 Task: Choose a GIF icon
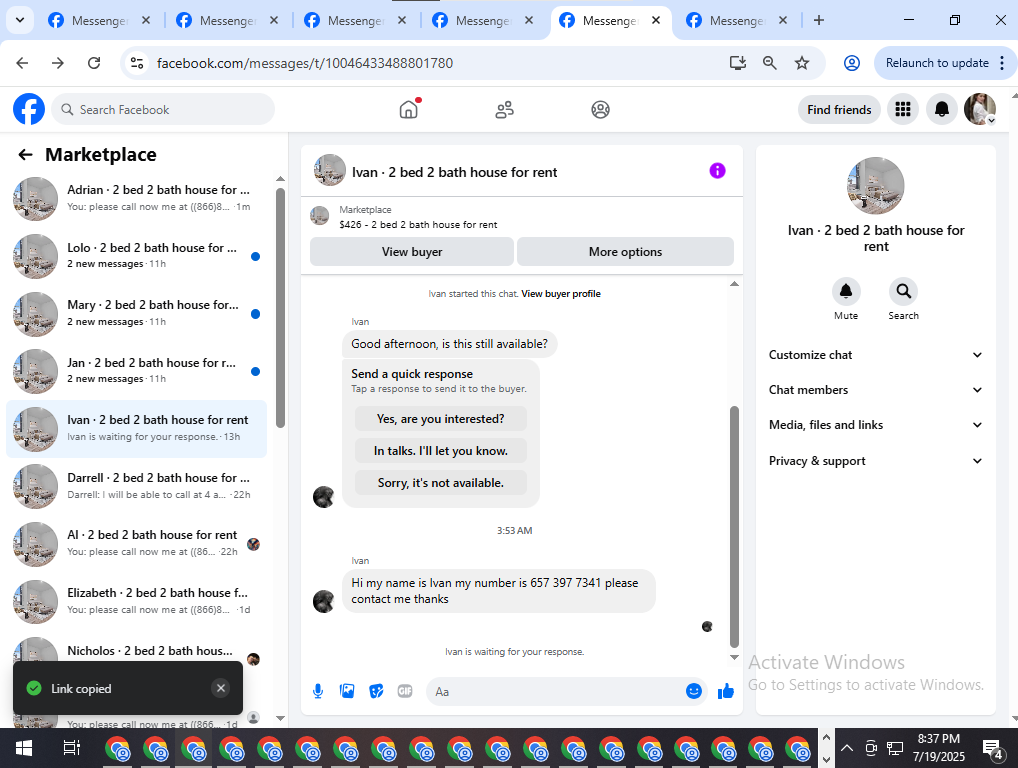tap(405, 691)
